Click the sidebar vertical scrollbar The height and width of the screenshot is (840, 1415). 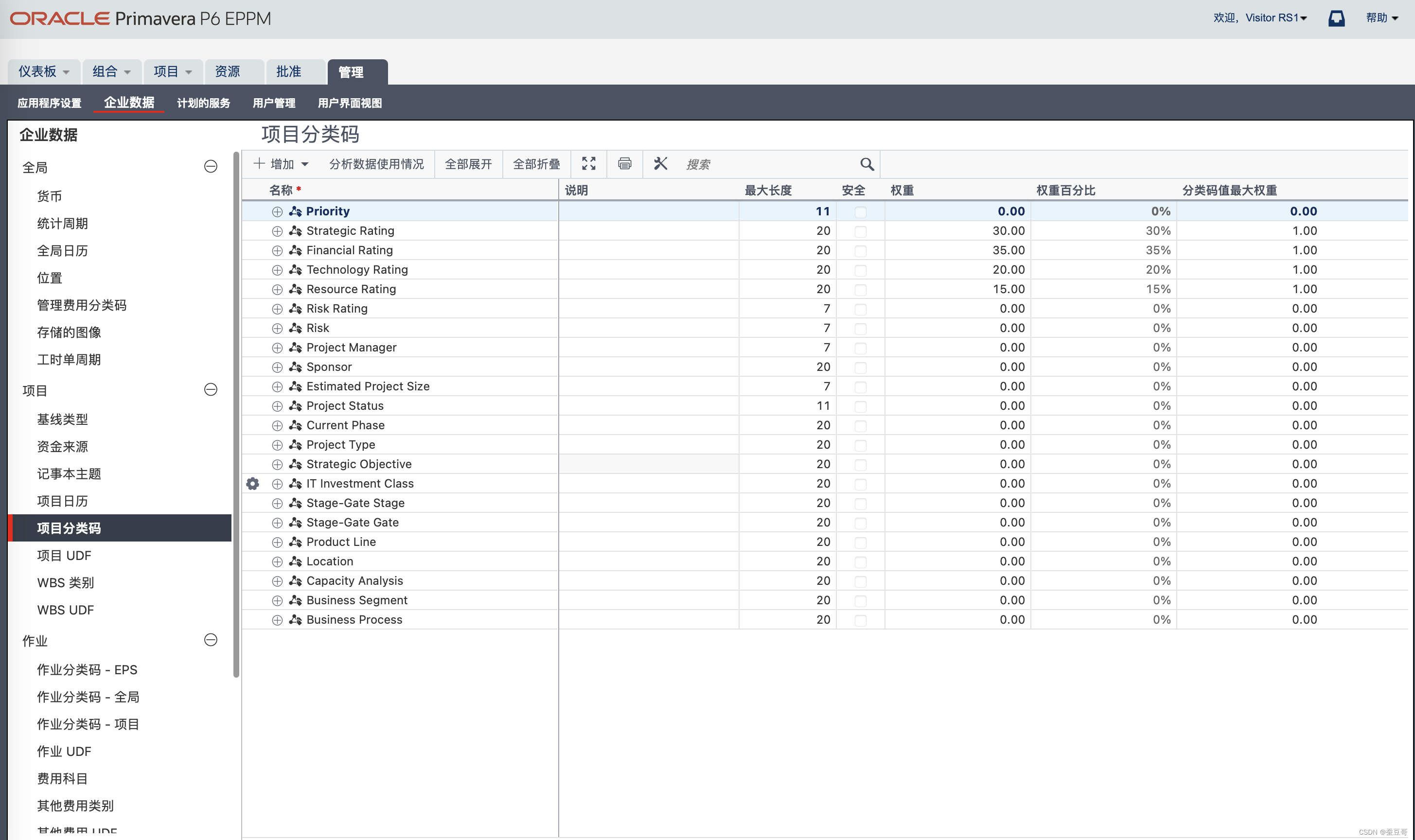[236, 414]
